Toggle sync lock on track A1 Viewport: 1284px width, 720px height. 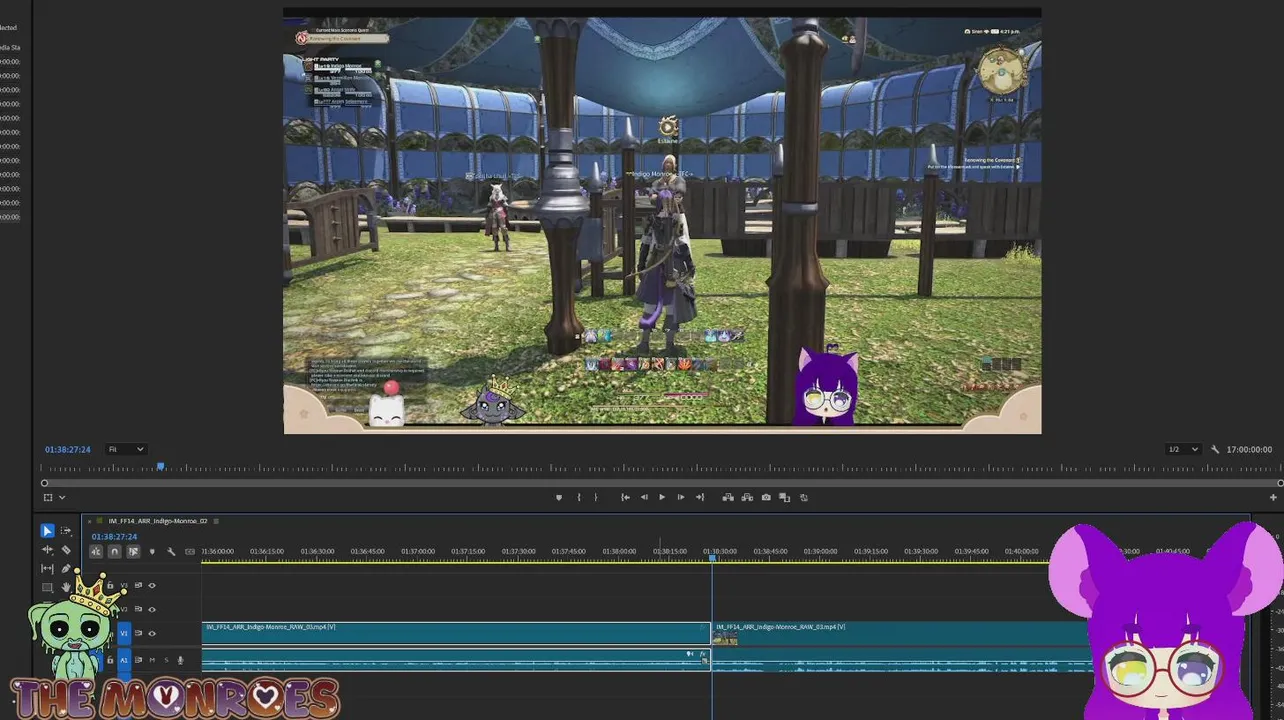tap(139, 660)
